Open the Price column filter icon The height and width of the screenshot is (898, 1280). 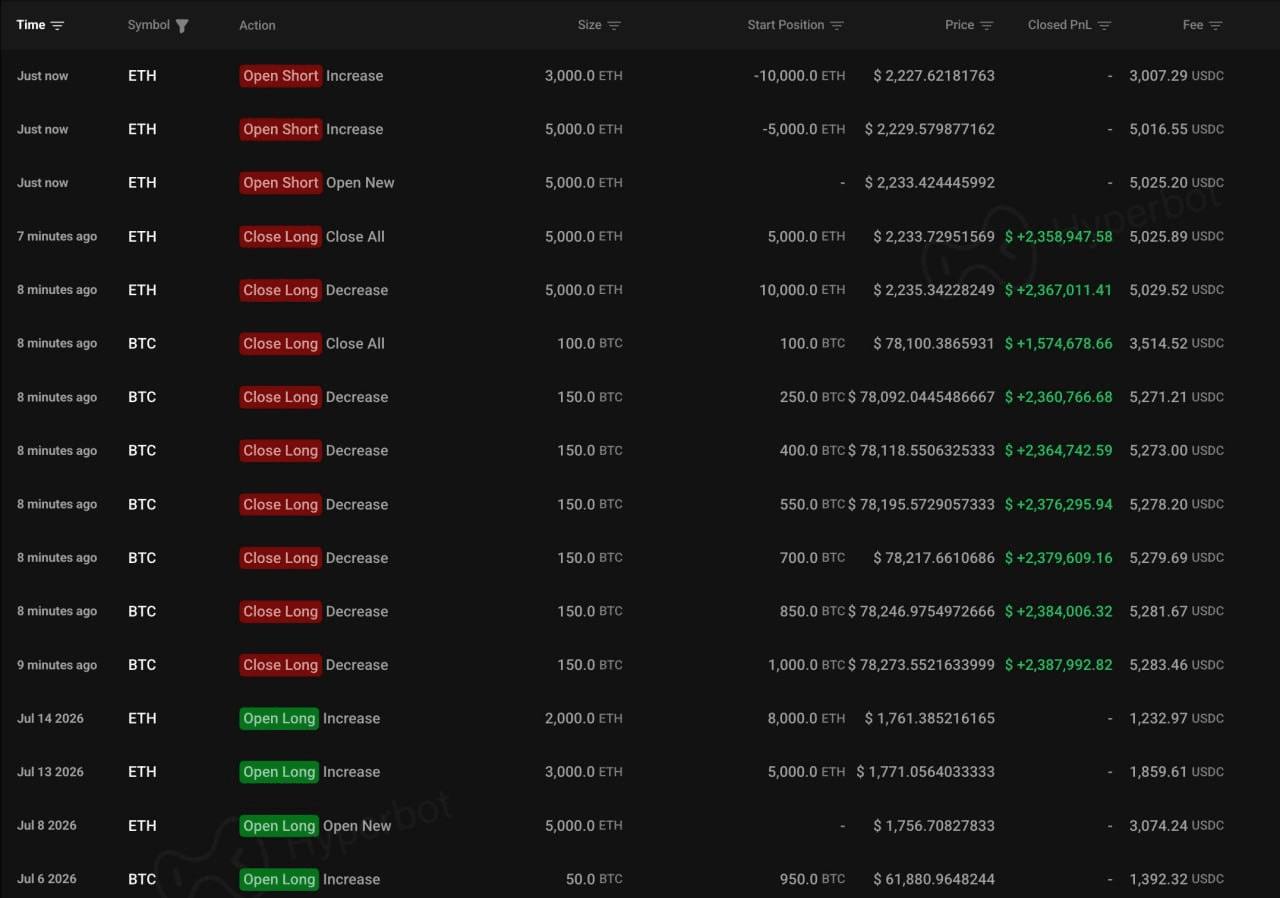pos(987,25)
